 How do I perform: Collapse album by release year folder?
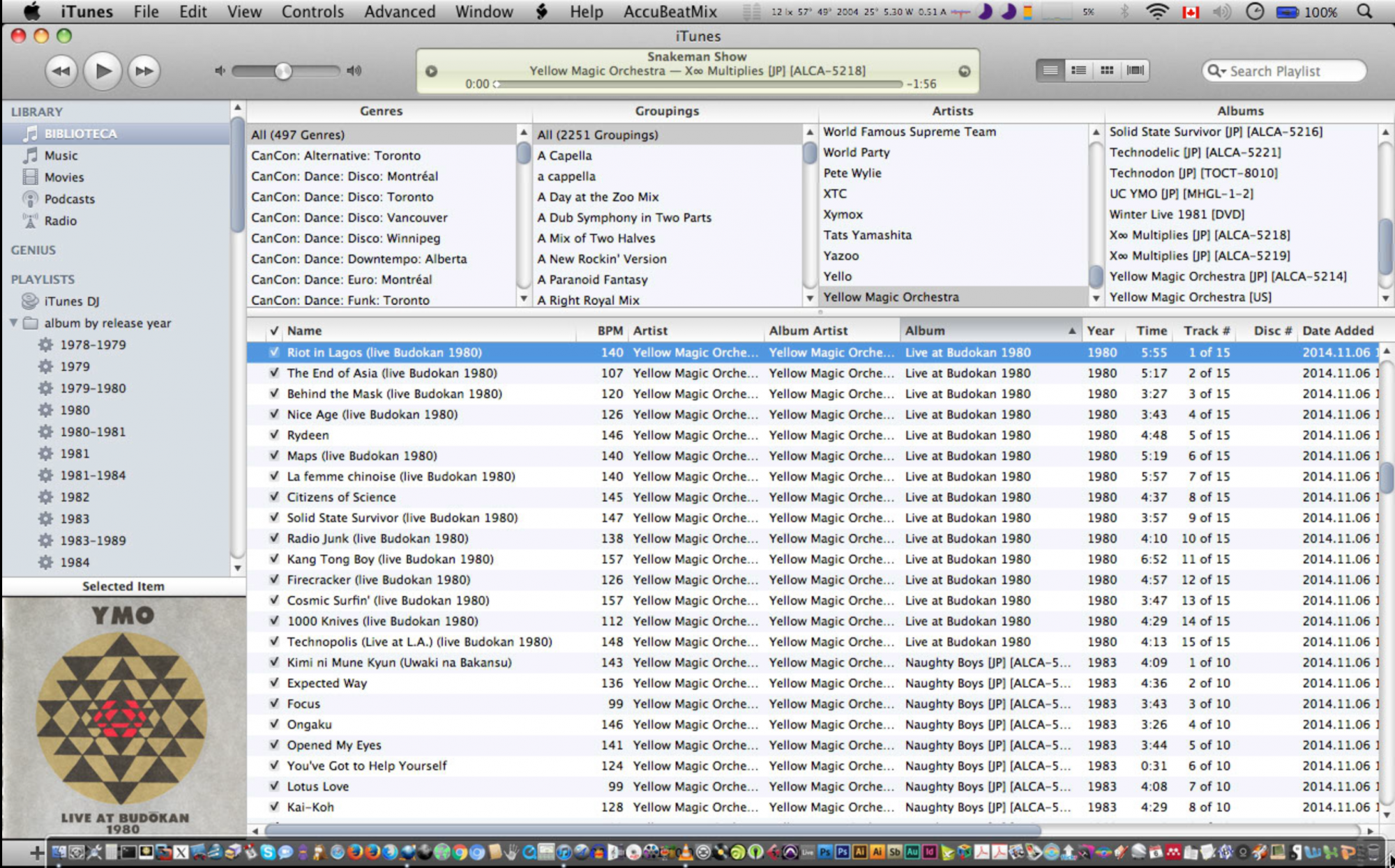tap(13, 323)
